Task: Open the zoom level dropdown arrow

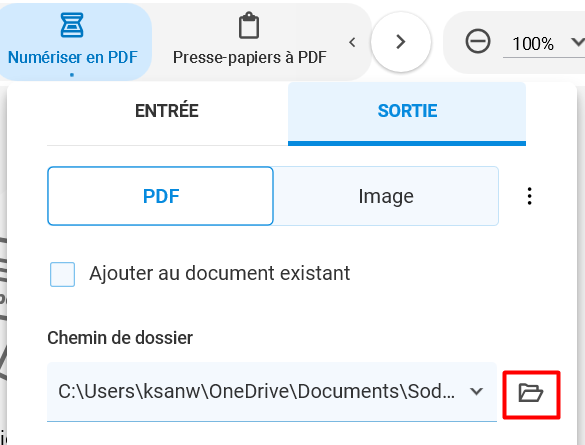Action: 578,41
